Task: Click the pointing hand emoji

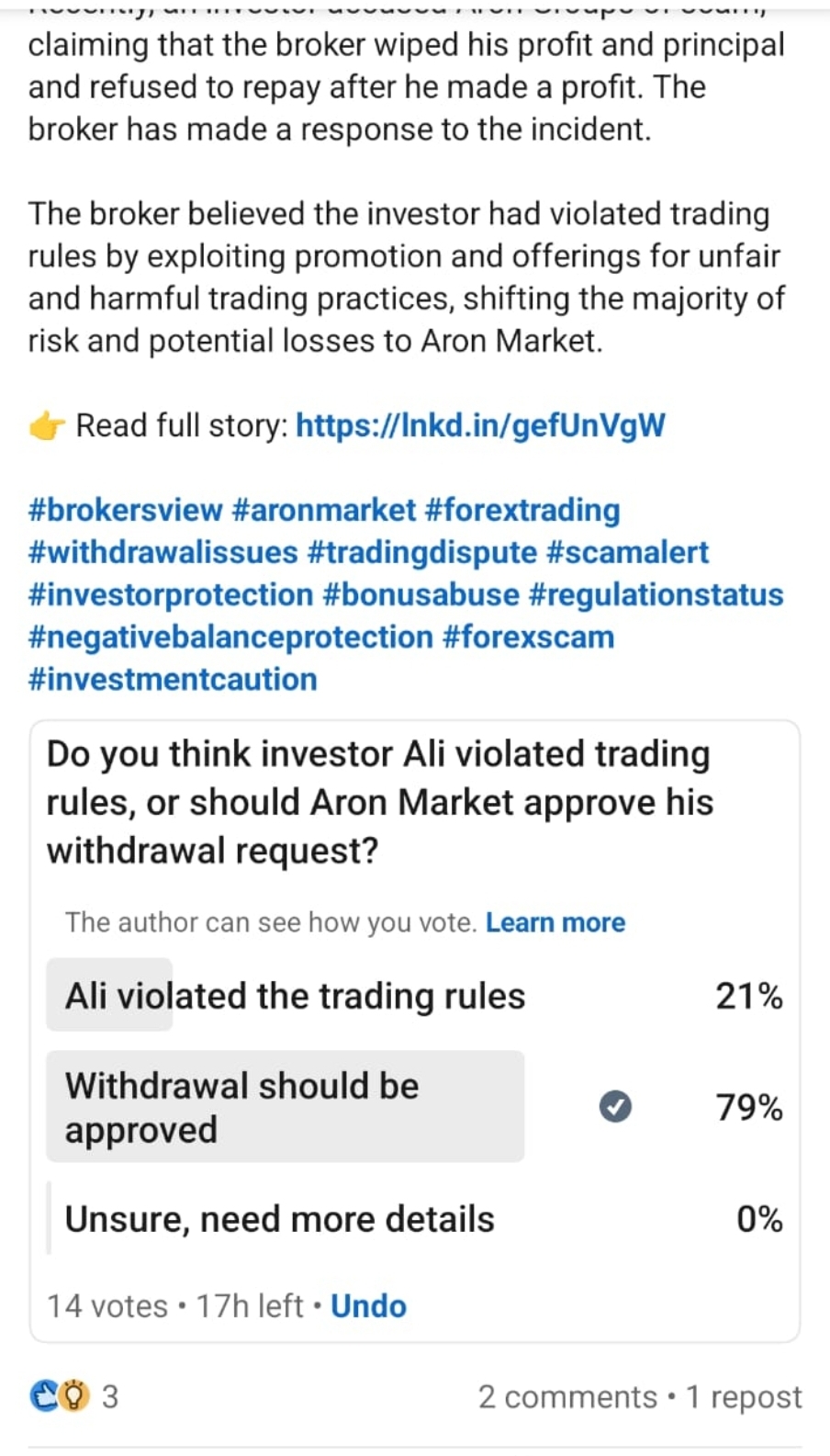Action: tap(47, 426)
